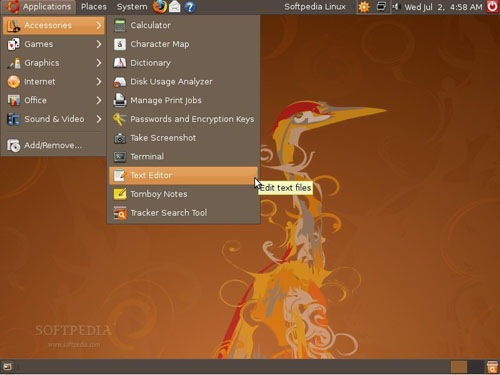Click the Sound & Video film icon
Viewport: 500px width, 375px height.
coord(14,119)
